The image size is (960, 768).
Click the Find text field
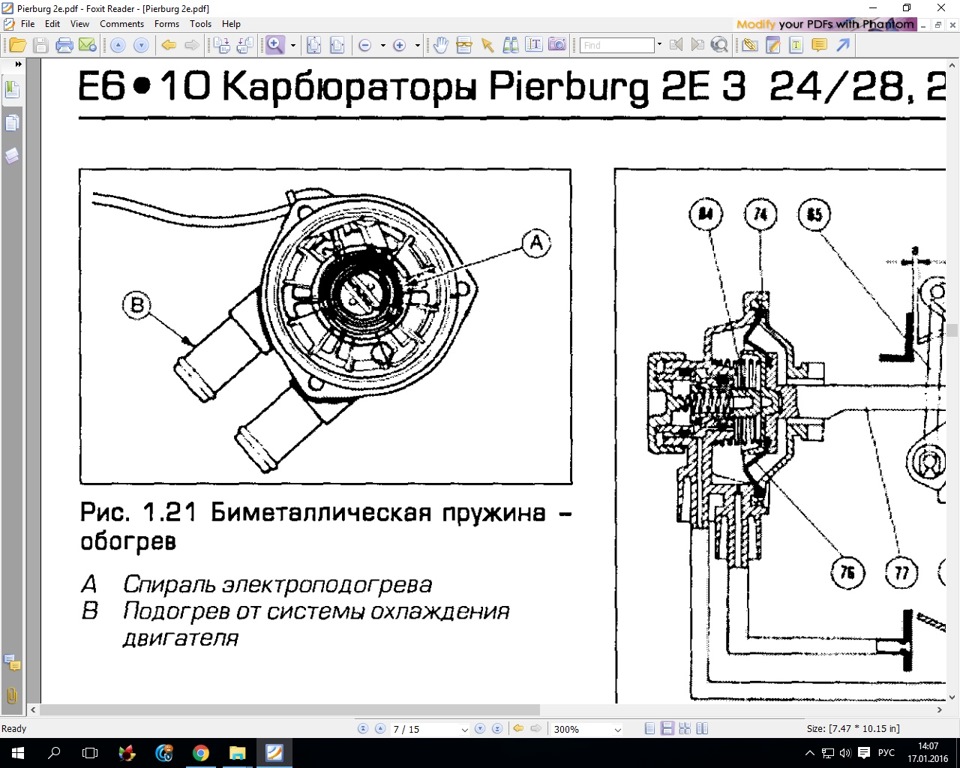point(617,45)
